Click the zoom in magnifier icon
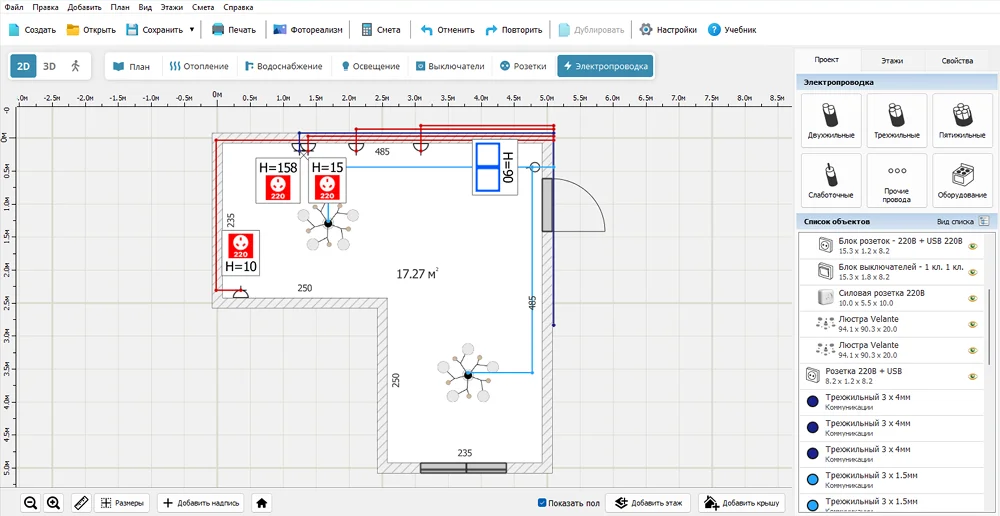This screenshot has width=1000, height=516. [54, 503]
